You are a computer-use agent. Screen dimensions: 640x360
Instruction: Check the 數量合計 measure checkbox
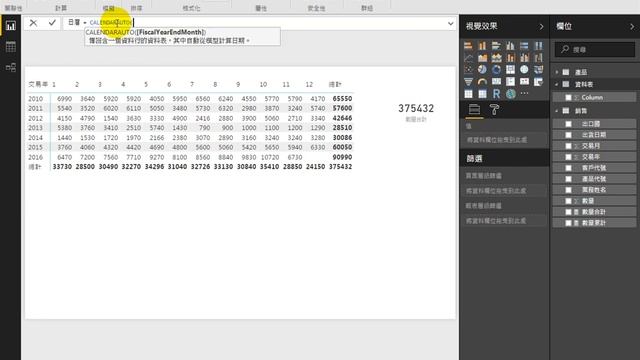568,212
